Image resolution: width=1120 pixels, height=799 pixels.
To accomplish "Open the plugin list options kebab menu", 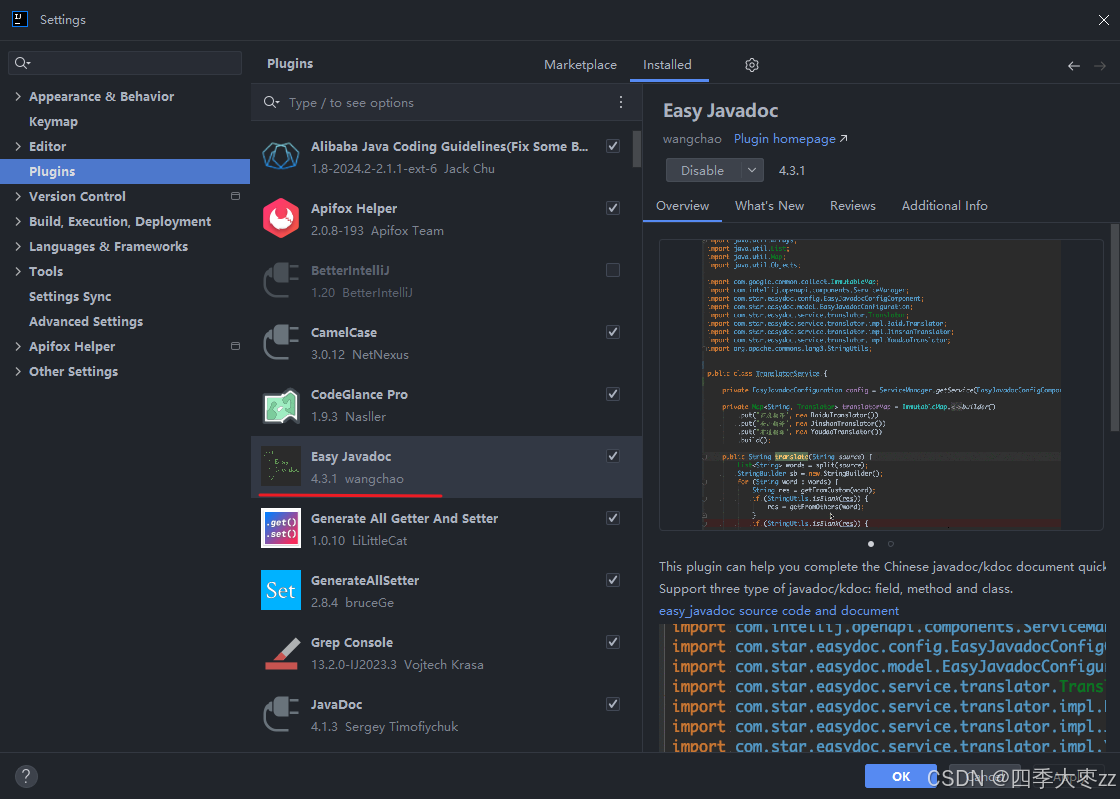I will (621, 102).
